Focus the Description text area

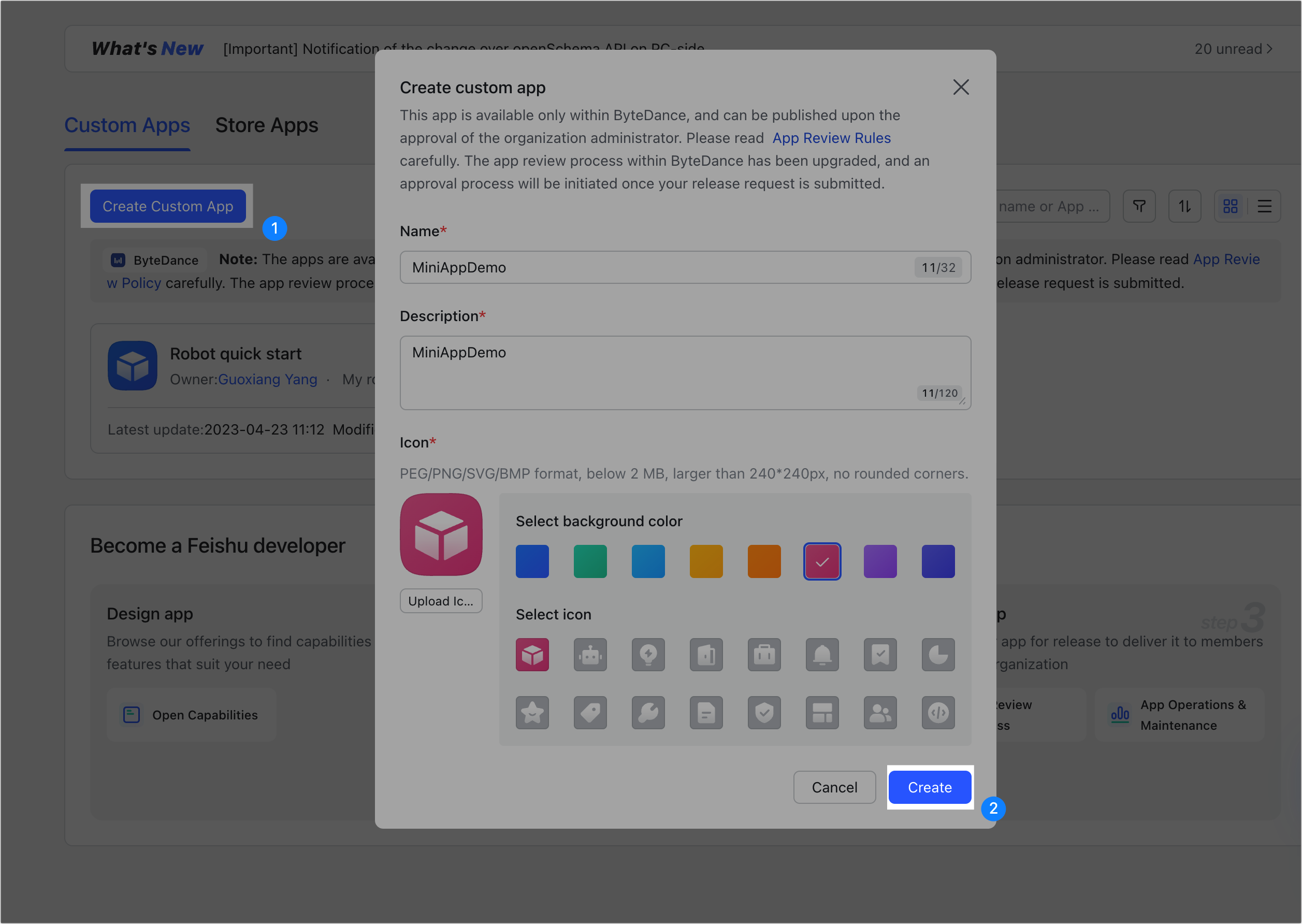click(x=685, y=373)
